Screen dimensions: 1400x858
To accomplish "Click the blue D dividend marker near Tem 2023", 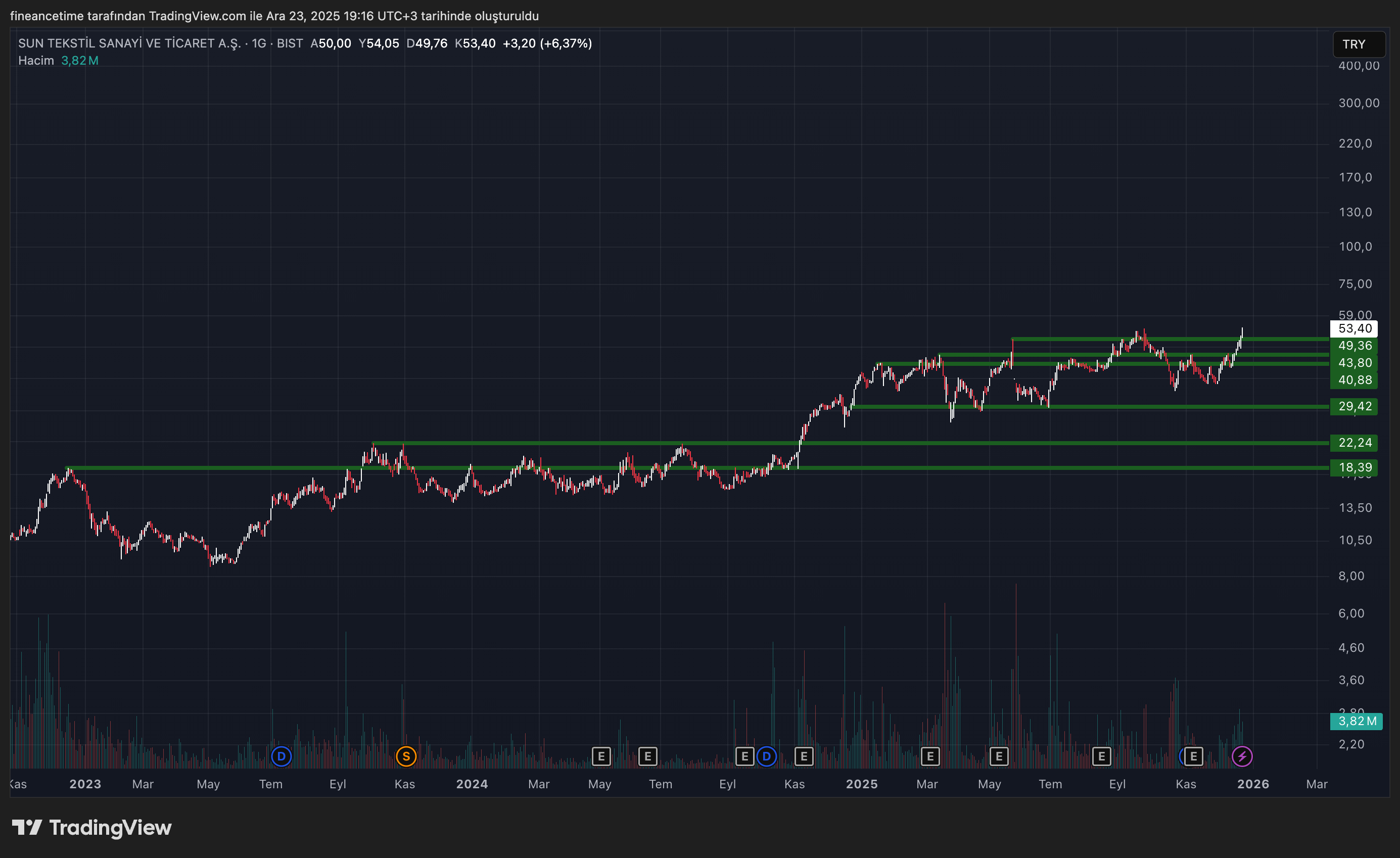I will point(281,756).
